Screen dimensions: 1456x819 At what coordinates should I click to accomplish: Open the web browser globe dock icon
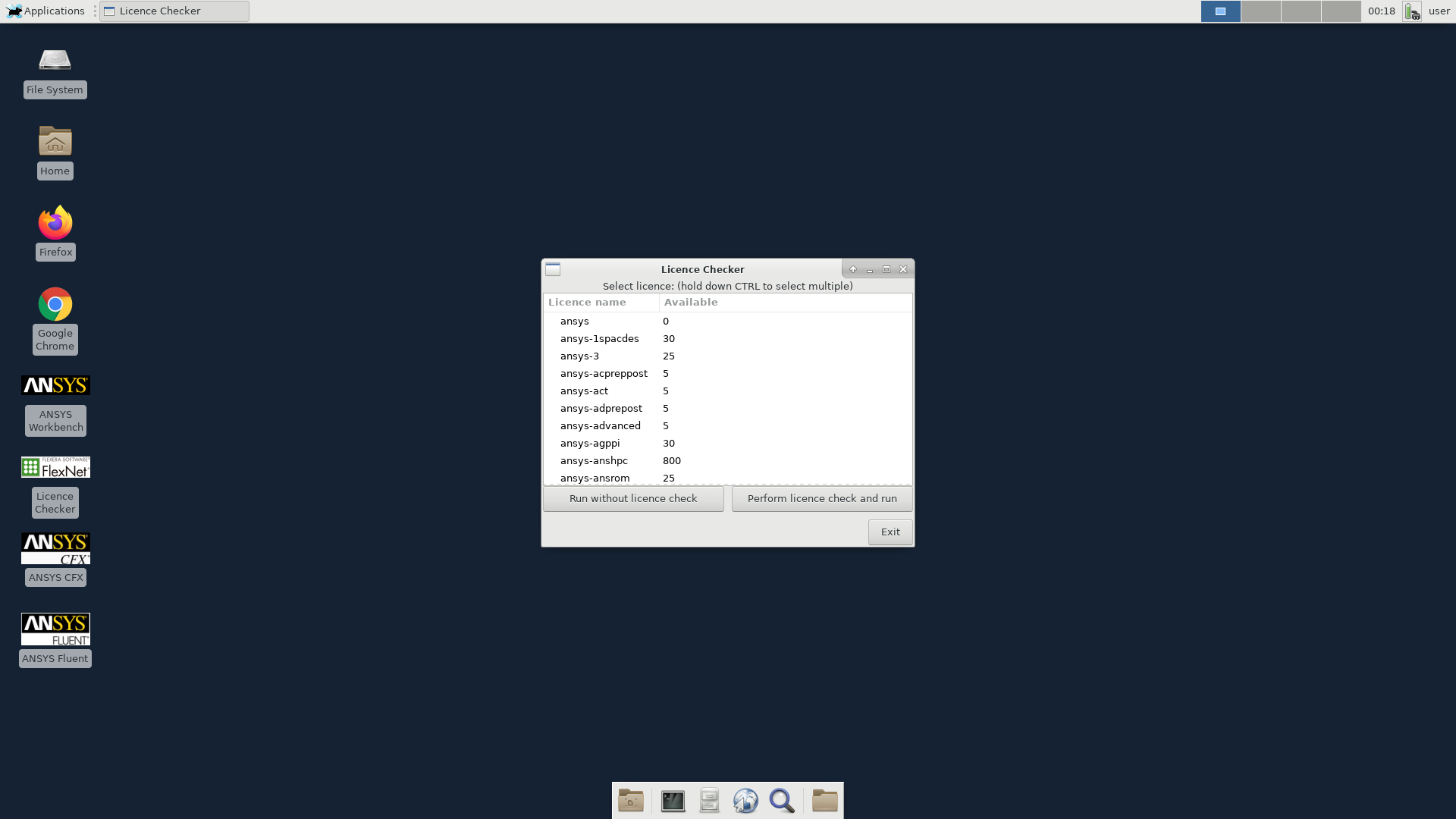pyautogui.click(x=745, y=801)
